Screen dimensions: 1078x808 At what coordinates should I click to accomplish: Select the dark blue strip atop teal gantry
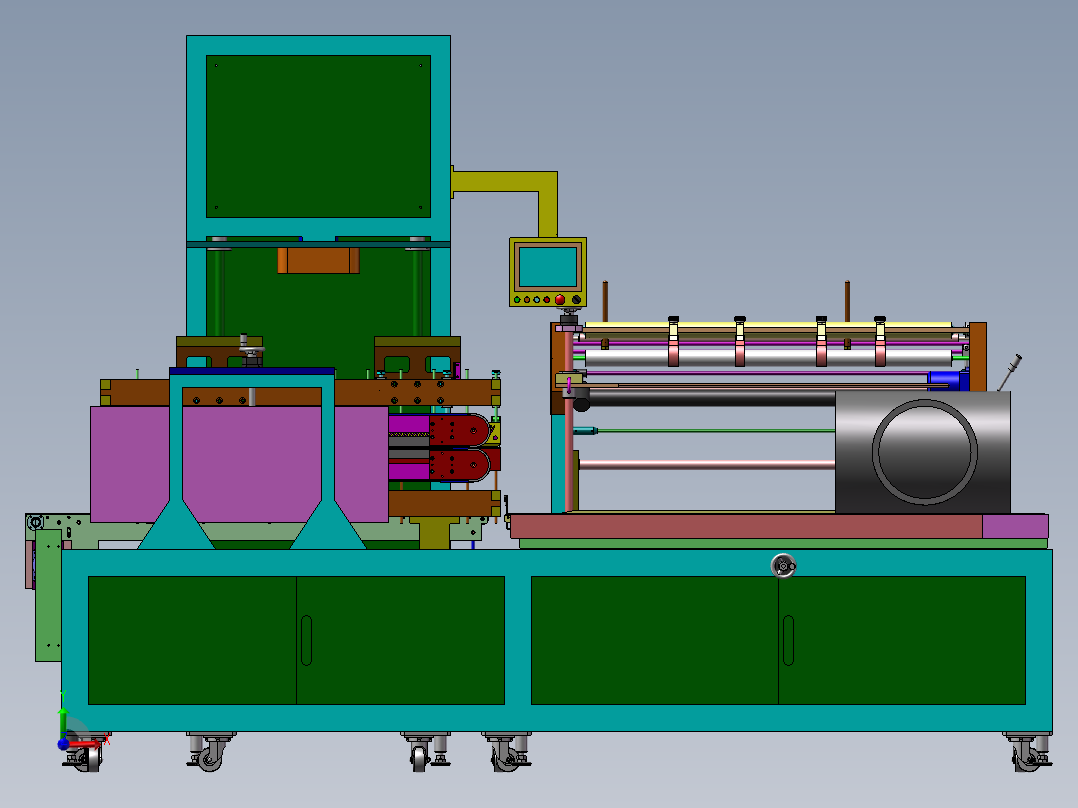[252, 371]
